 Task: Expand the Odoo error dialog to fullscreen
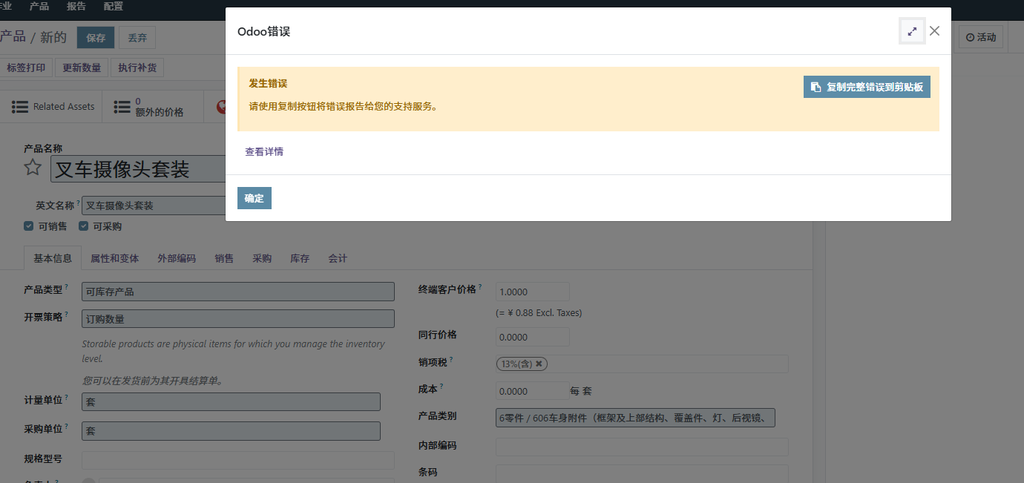912,31
